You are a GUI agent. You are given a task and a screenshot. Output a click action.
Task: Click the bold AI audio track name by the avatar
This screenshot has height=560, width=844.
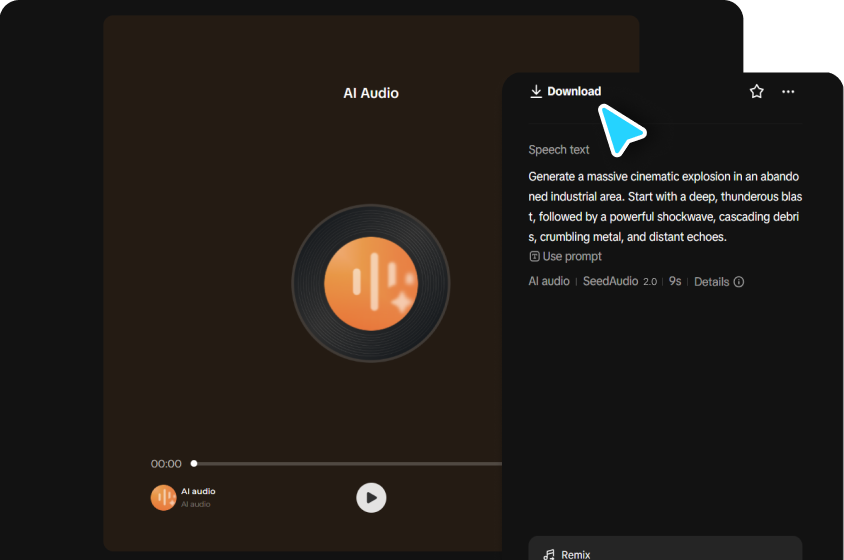(198, 491)
